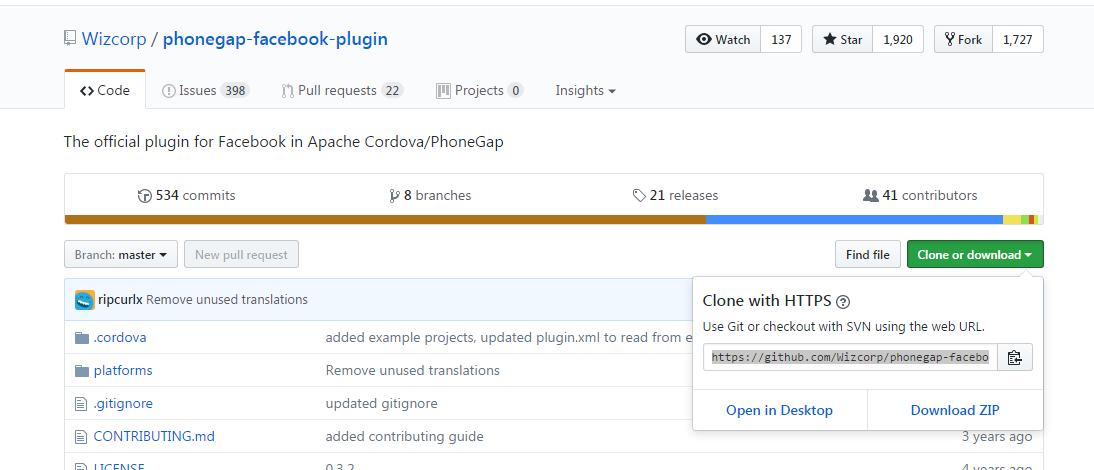View the 41 contributors
This screenshot has width=1094, height=470.
click(920, 195)
